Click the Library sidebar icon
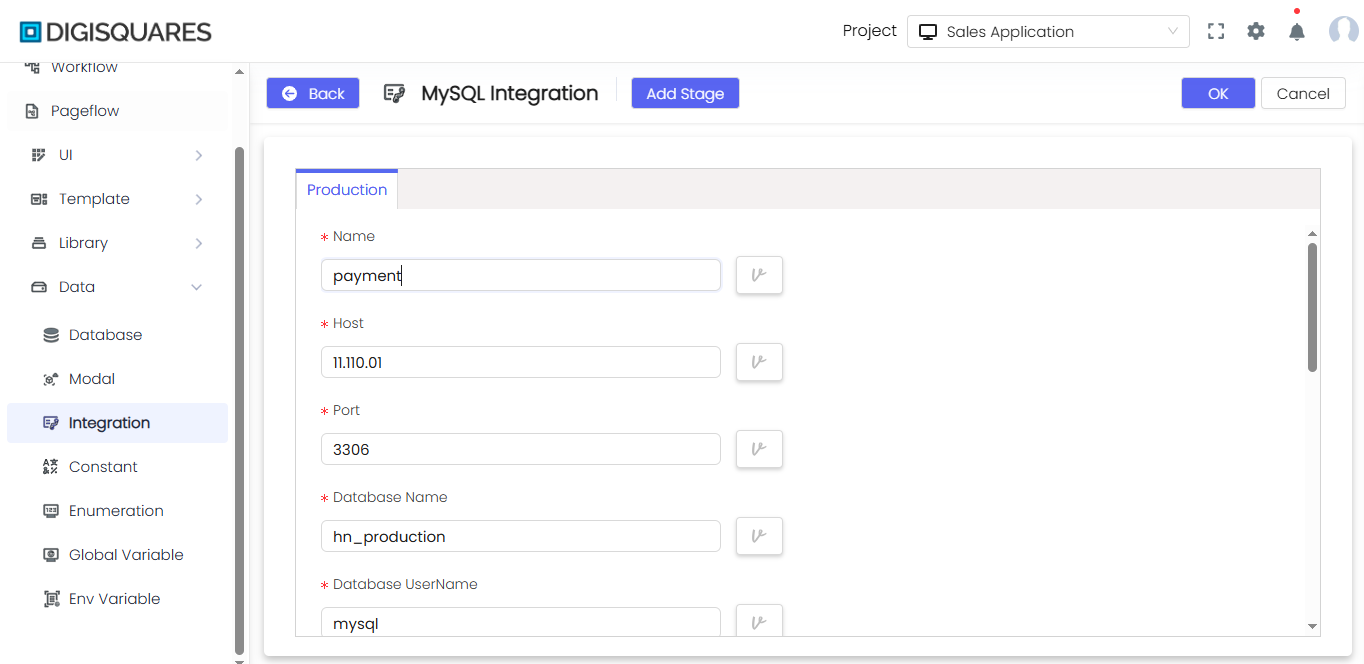The height and width of the screenshot is (664, 1364). tap(39, 243)
